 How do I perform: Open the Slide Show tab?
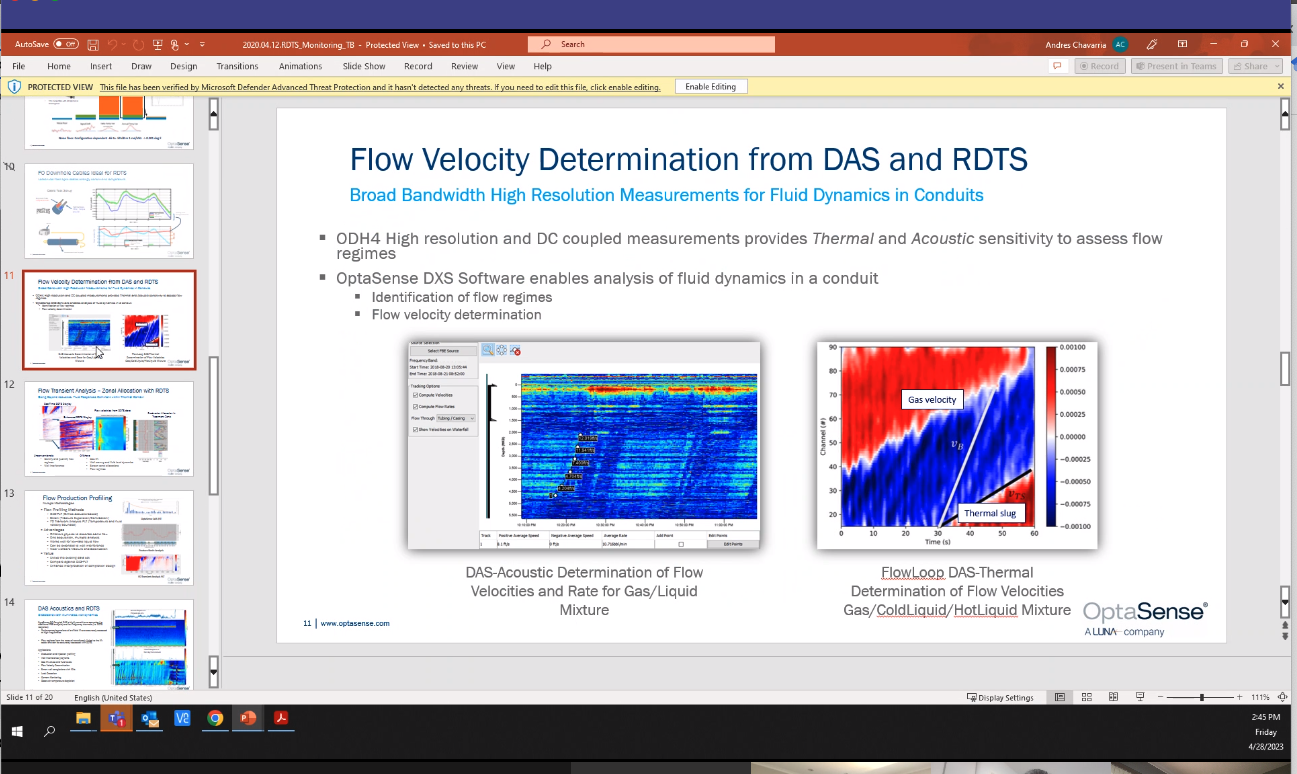[364, 66]
